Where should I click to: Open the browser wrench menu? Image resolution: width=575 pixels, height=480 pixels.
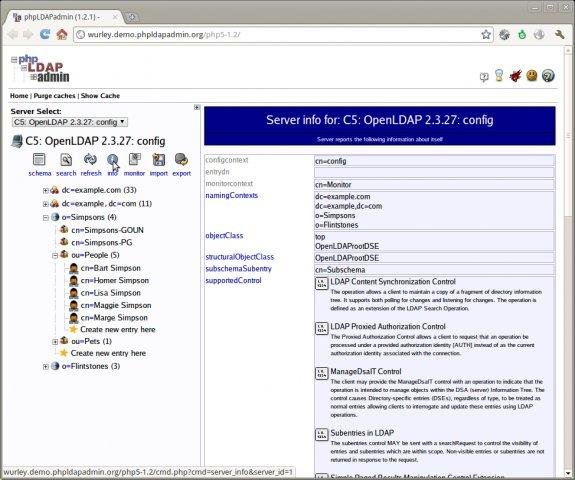tap(560, 34)
